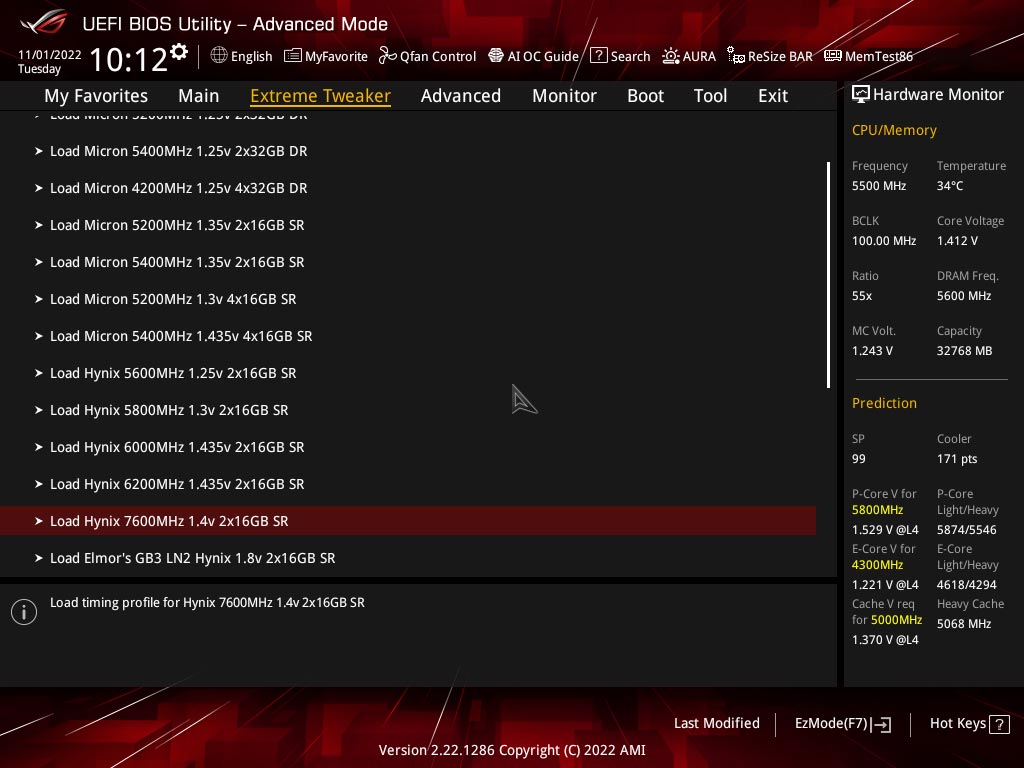Click the Hardware Monitor display icon

(861, 94)
